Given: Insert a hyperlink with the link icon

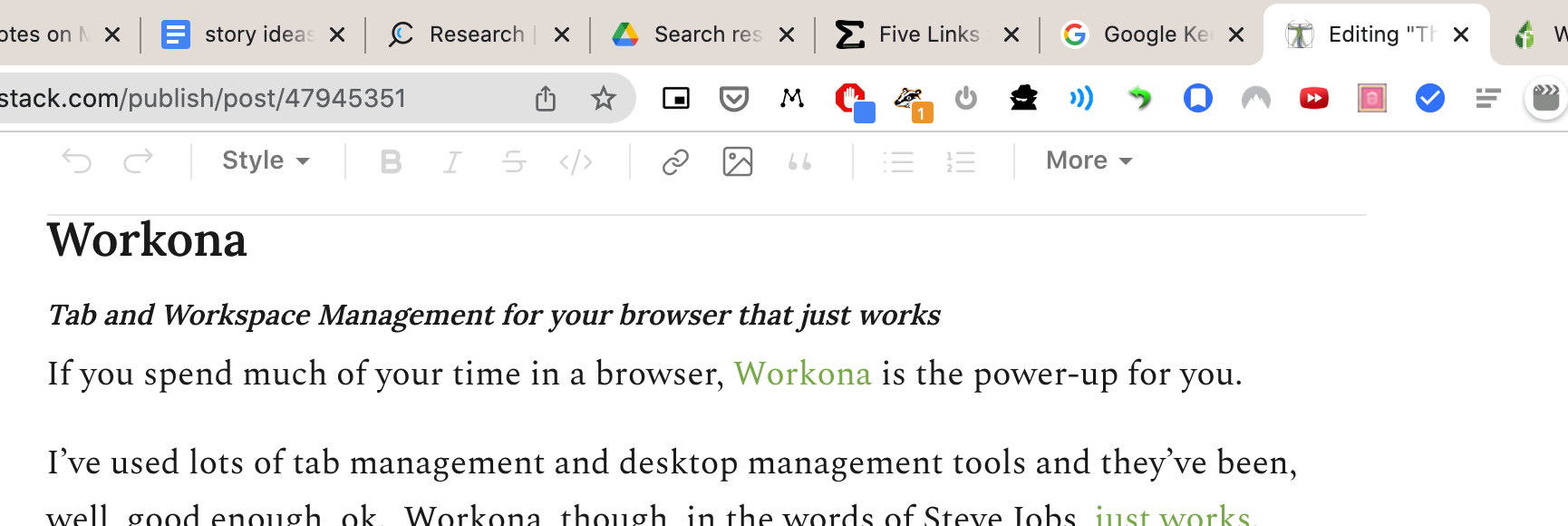Looking at the screenshot, I should 675,161.
